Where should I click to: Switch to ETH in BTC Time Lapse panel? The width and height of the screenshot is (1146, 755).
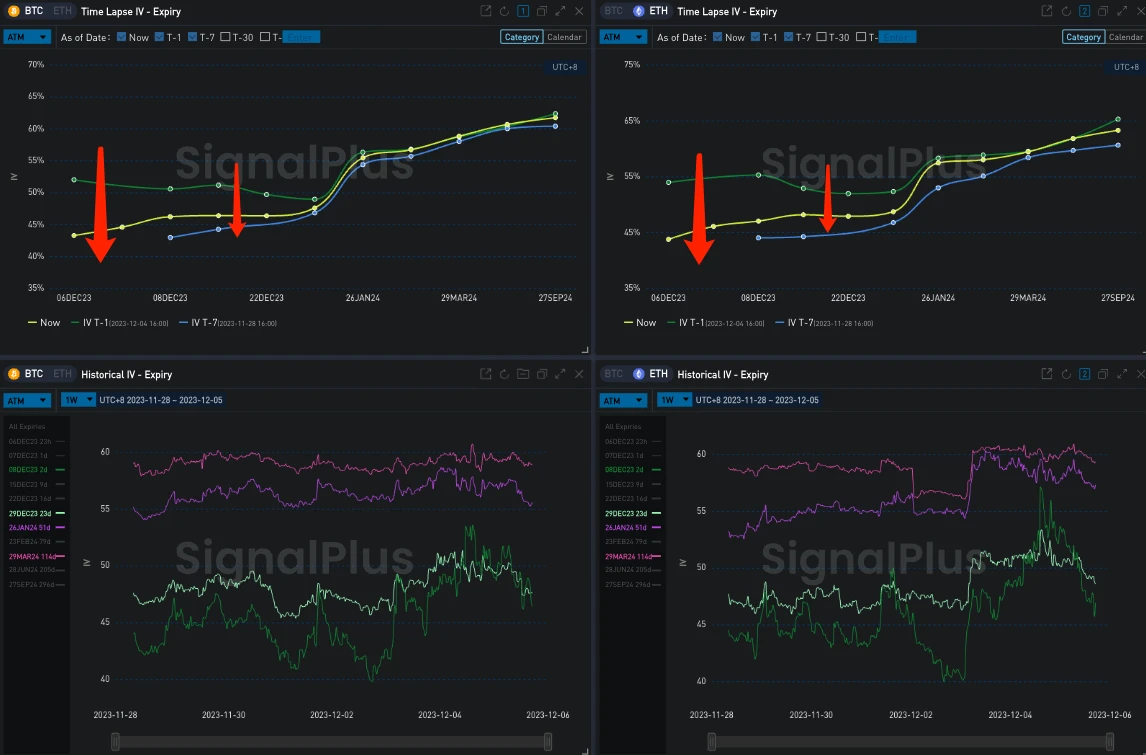pyautogui.click(x=62, y=11)
